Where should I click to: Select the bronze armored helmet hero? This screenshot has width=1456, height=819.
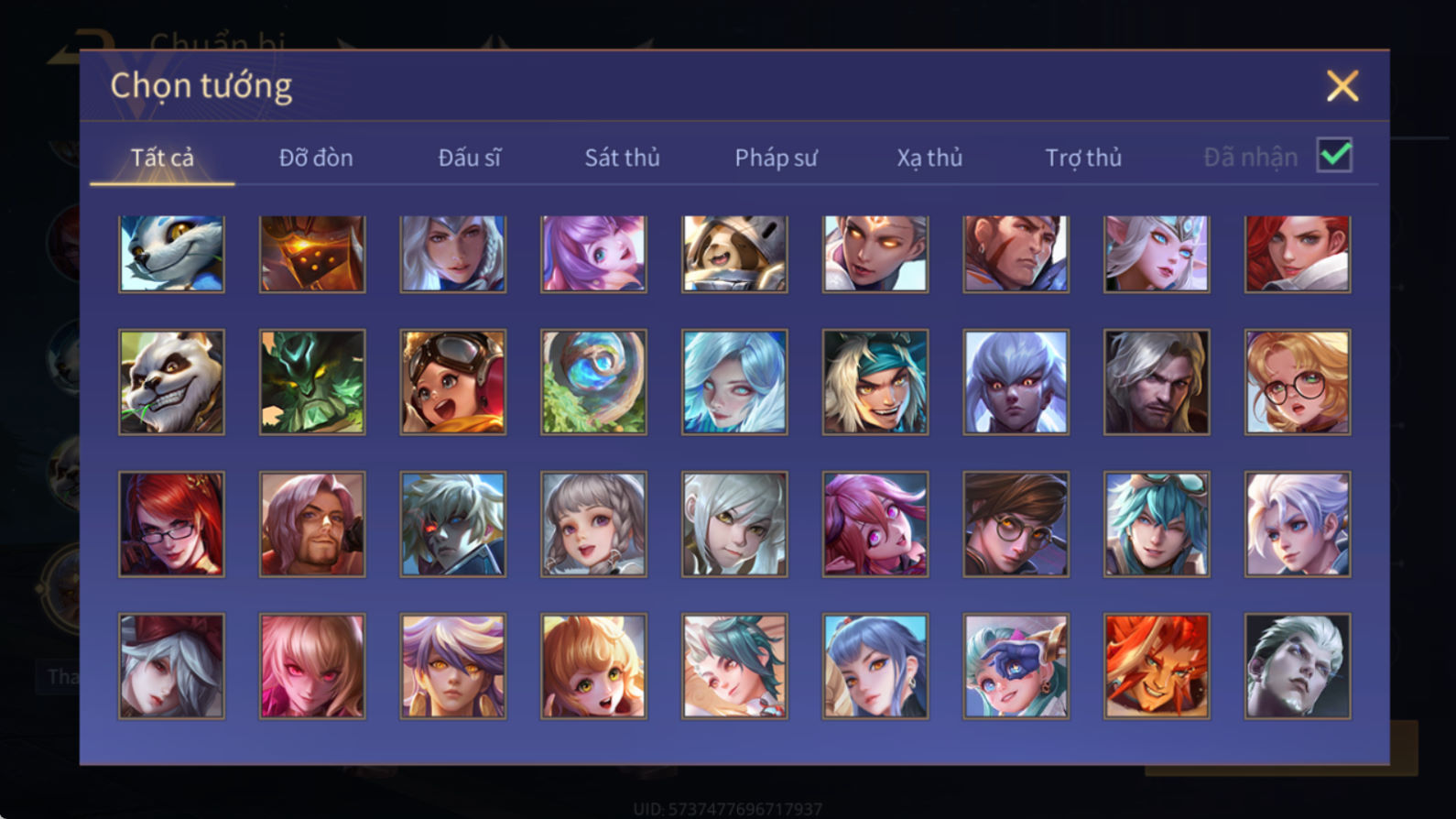coord(312,254)
